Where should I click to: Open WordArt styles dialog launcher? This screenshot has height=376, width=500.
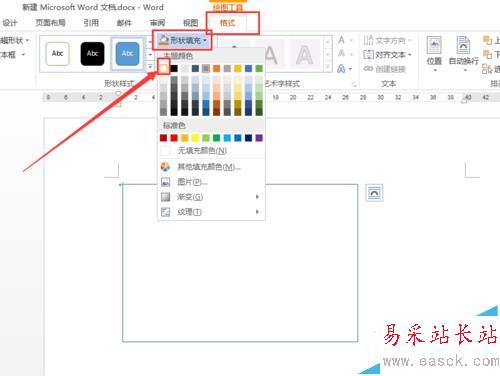click(354, 85)
